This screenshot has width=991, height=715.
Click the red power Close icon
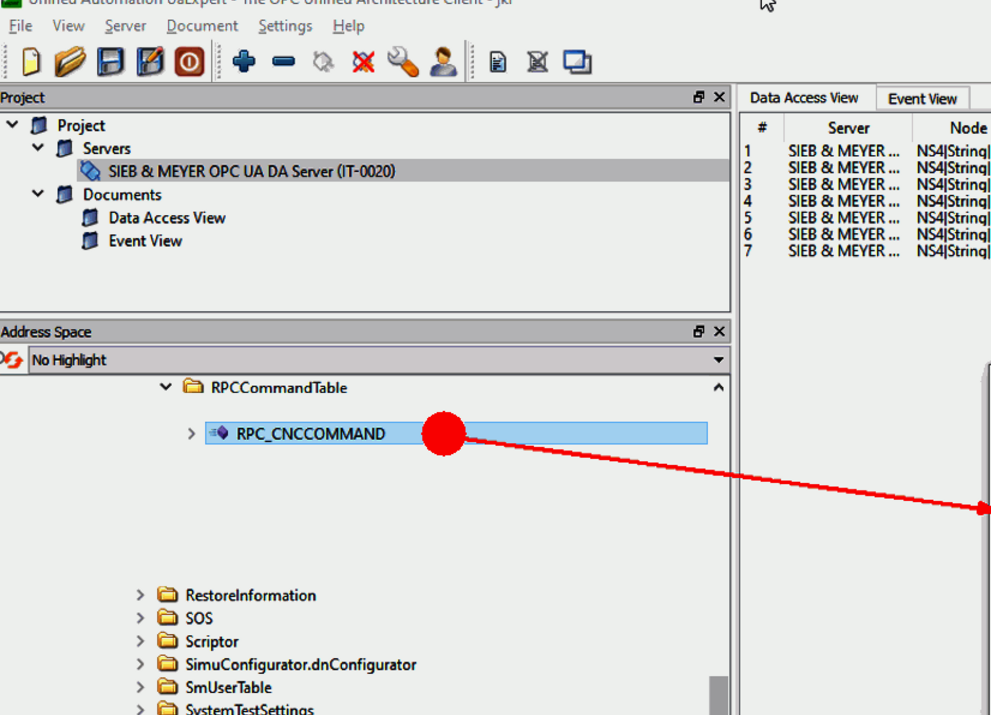189,62
